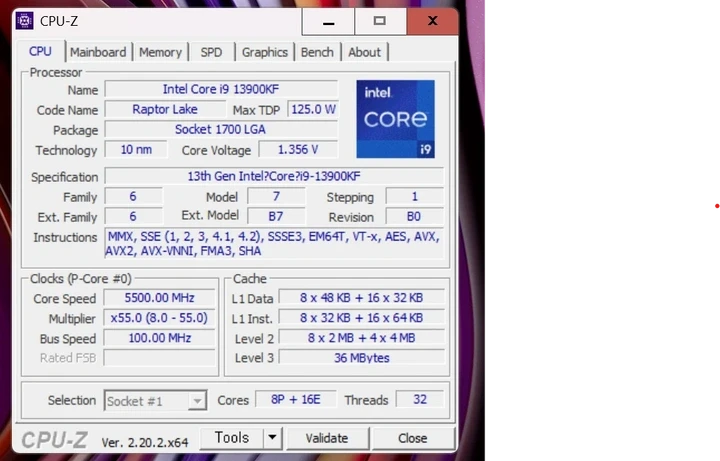Click the Validate button

pyautogui.click(x=327, y=438)
